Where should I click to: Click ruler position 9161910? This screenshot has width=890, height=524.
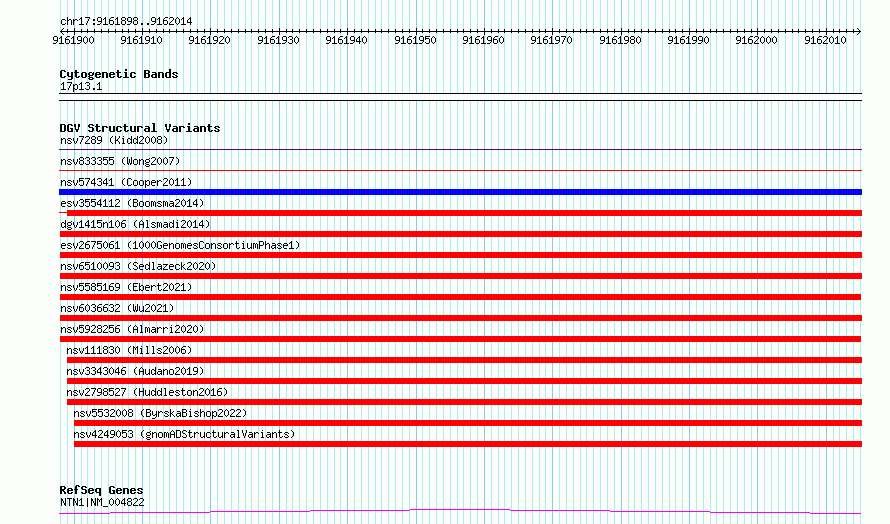coord(141,40)
